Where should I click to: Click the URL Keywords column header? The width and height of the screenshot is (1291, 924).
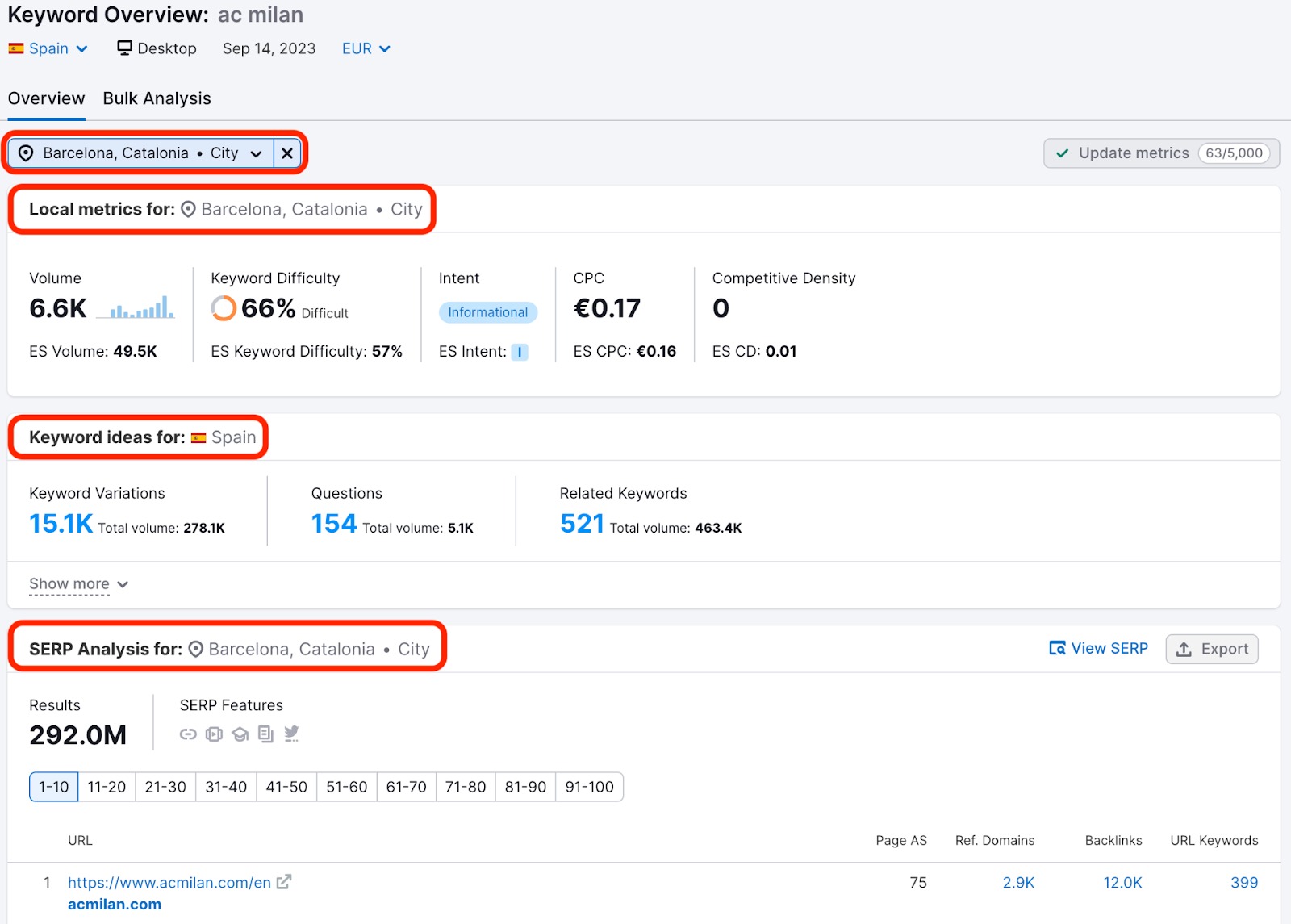click(x=1214, y=841)
